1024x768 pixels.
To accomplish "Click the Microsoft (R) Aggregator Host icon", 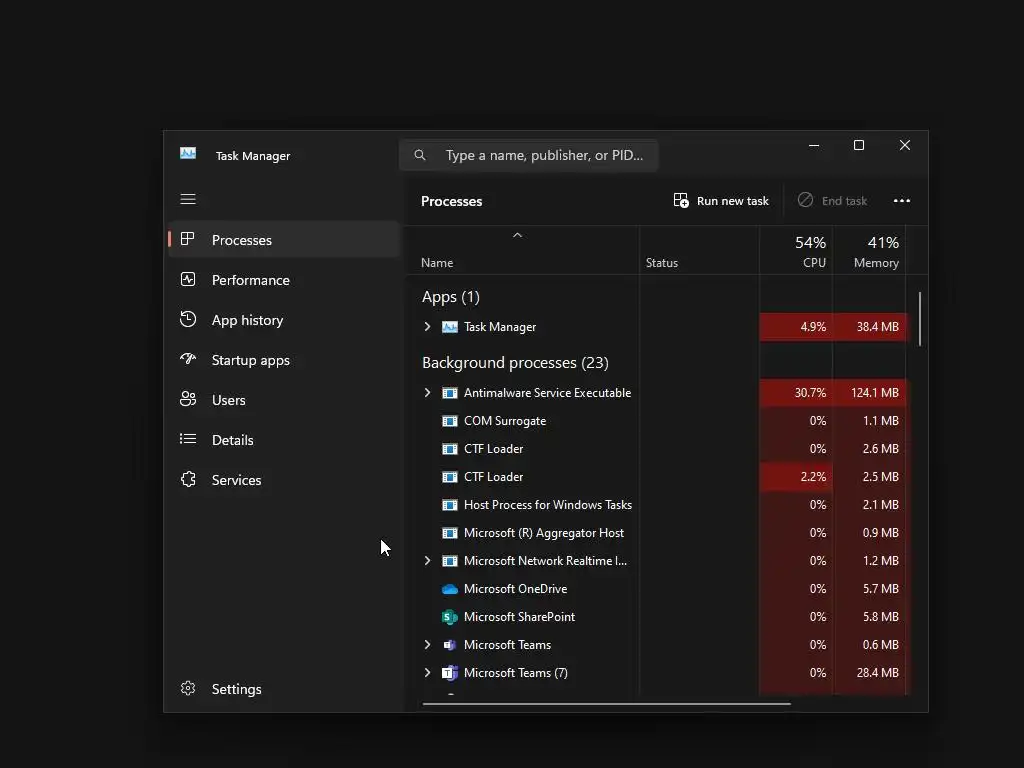I will coord(450,533).
